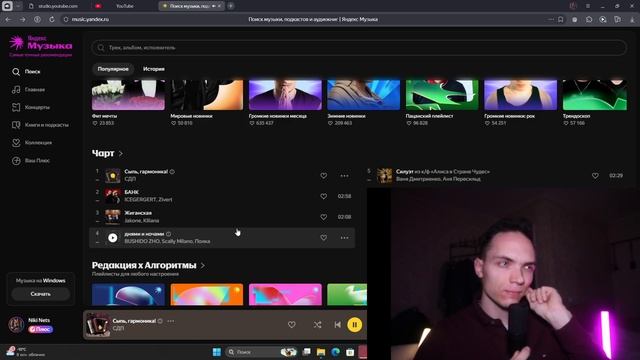Click the music.yandex.ru address bar

[x=90, y=19]
